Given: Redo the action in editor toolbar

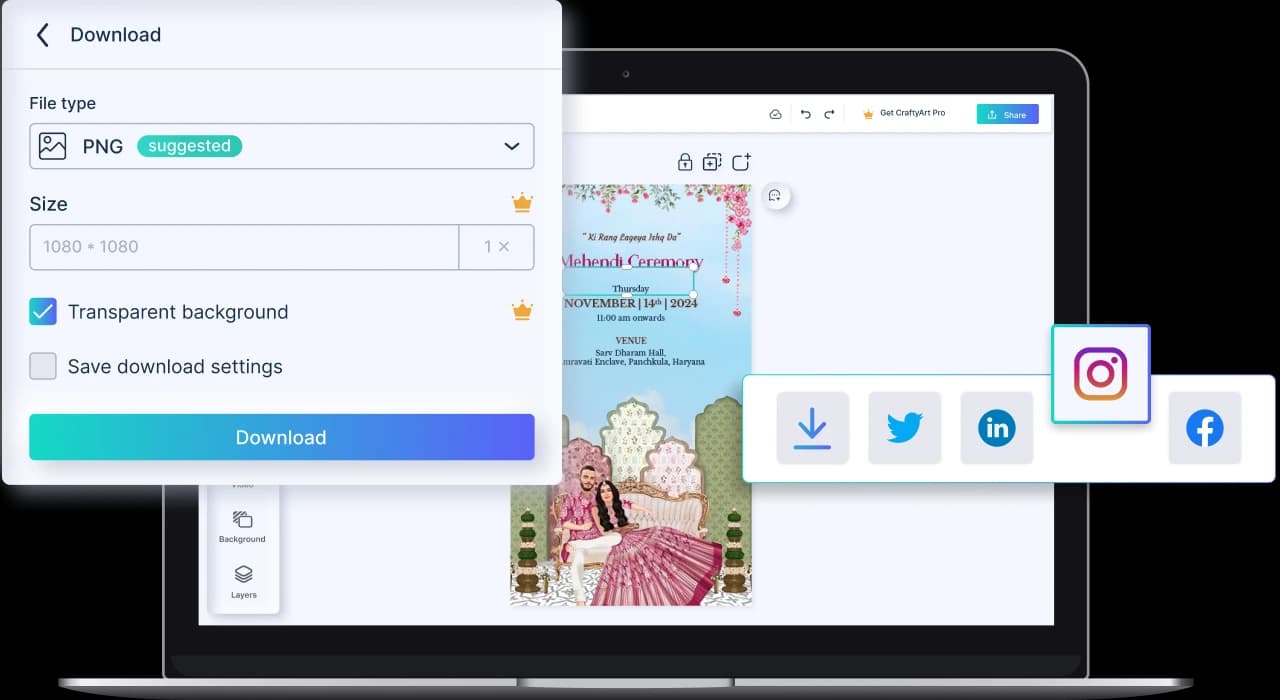Looking at the screenshot, I should tap(829, 115).
